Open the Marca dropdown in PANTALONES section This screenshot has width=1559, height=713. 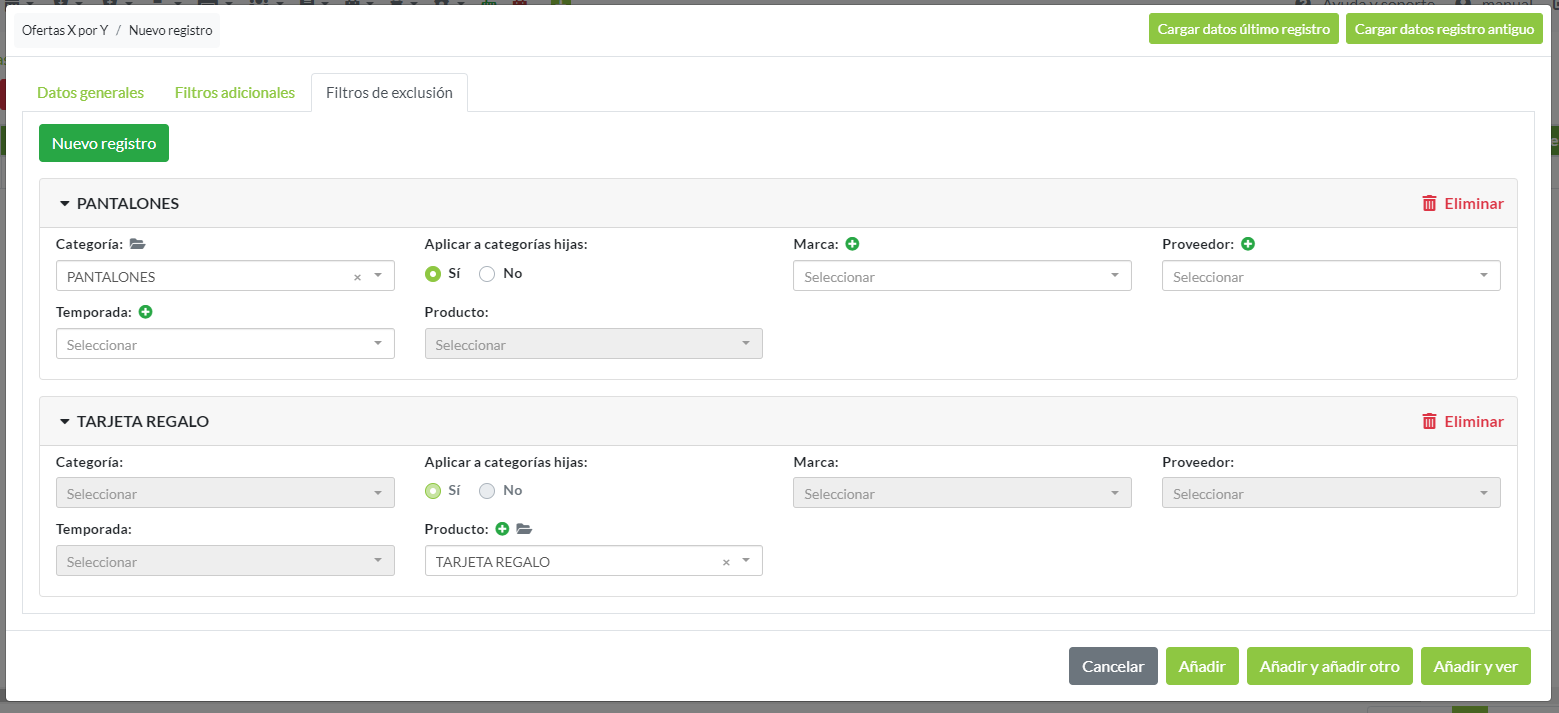pos(961,276)
